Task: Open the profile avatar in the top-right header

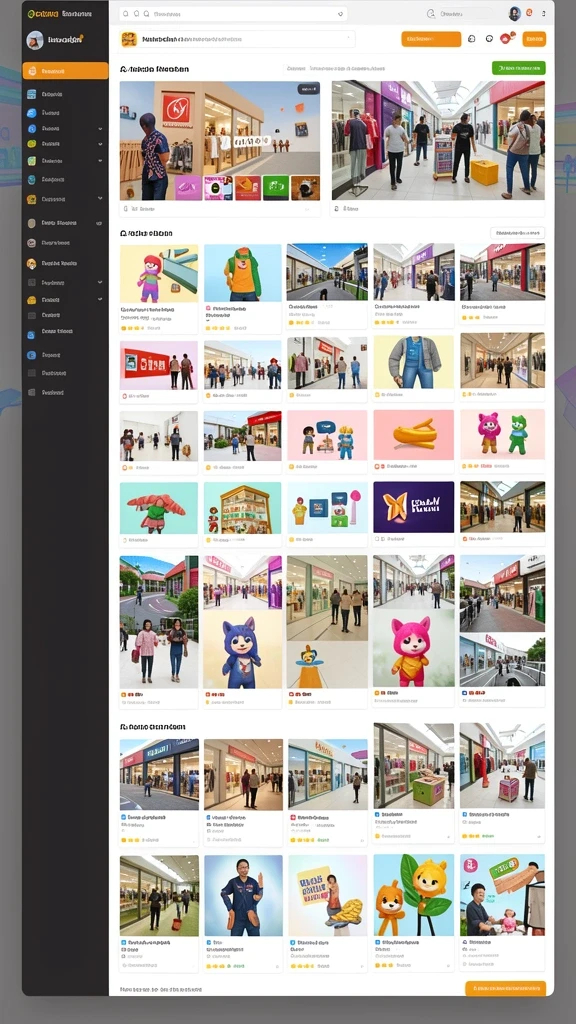Action: 515,13
